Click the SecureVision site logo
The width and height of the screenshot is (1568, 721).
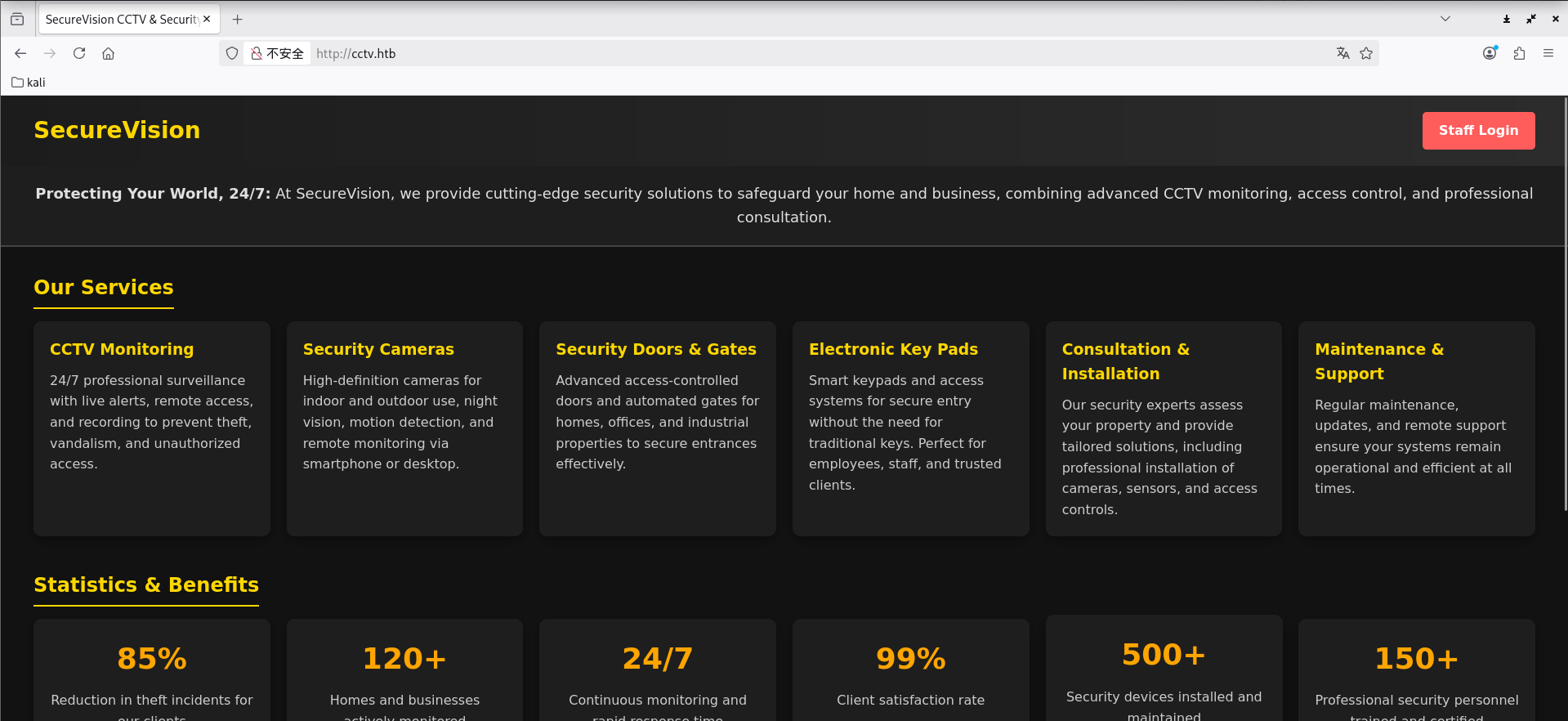pyautogui.click(x=117, y=130)
